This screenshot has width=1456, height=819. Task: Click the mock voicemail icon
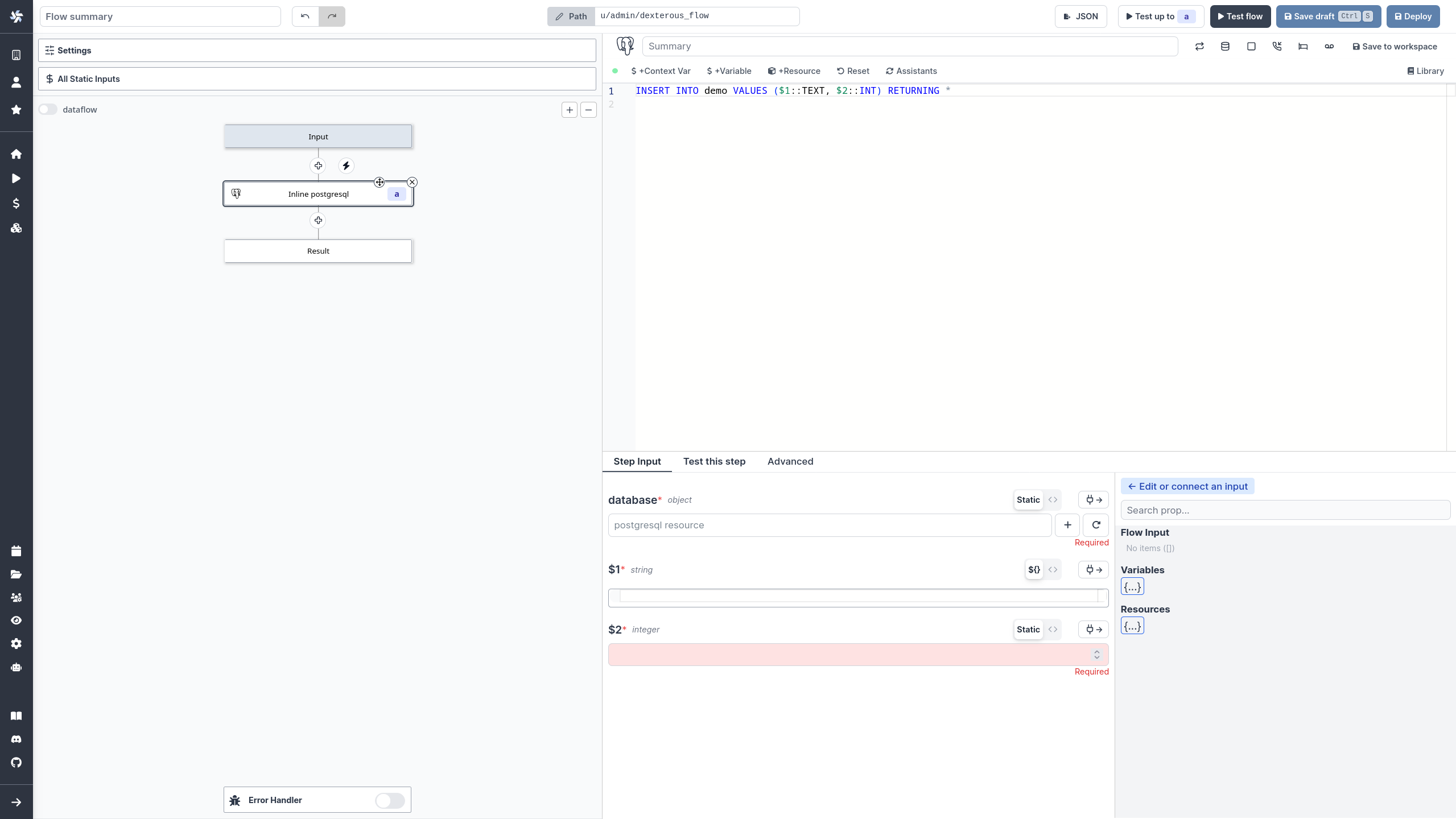pyautogui.click(x=1329, y=47)
